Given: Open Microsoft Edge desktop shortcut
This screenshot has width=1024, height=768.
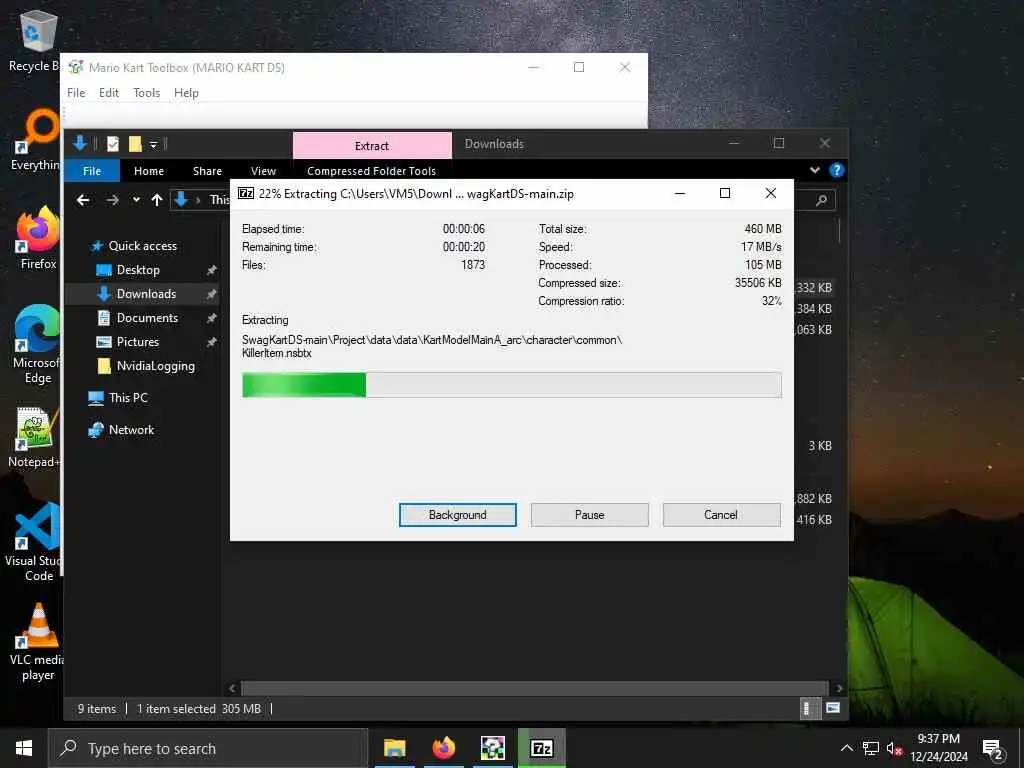Looking at the screenshot, I should coord(37,345).
